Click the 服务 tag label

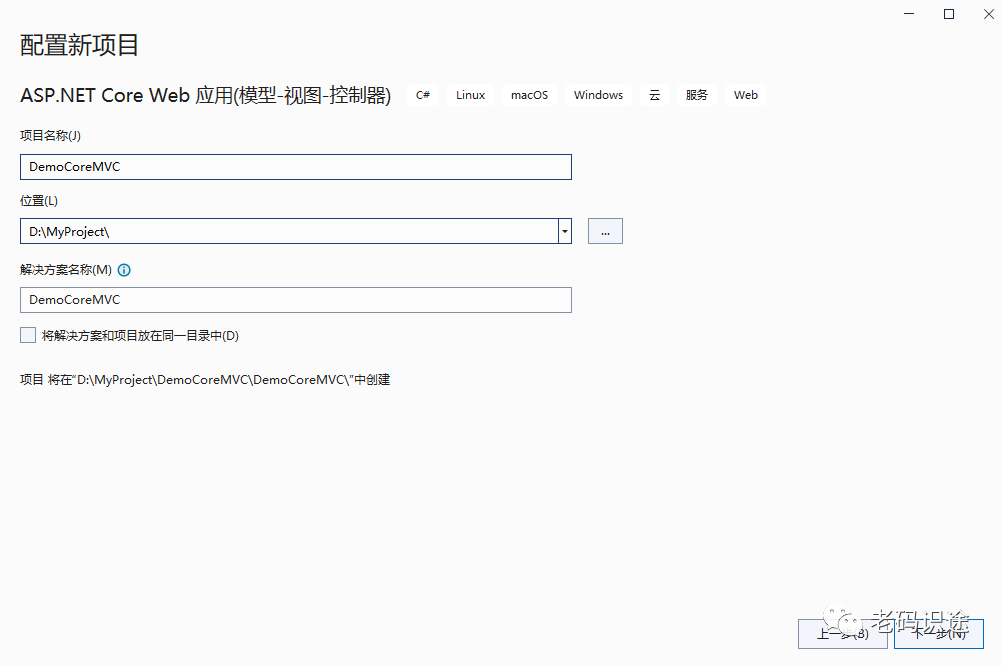click(697, 95)
